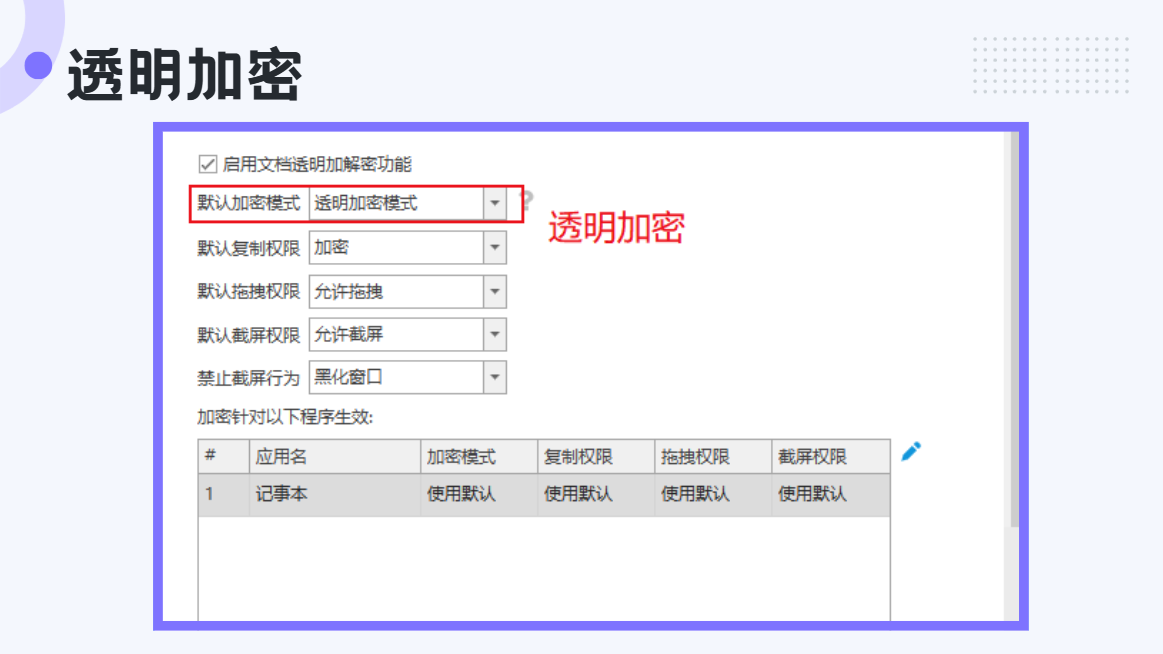1163x654 pixels.
Task: Click the 默认复制权限 label
Action: tap(248, 248)
